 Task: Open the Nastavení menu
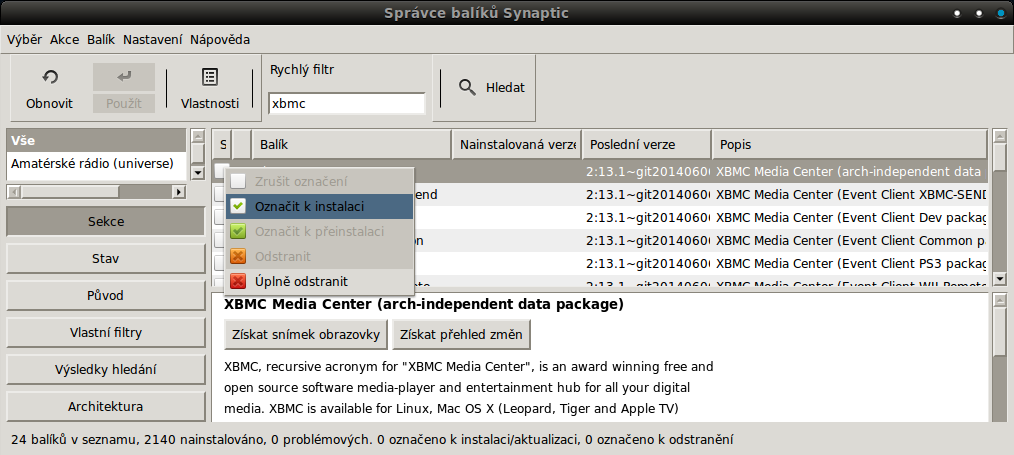coord(153,39)
